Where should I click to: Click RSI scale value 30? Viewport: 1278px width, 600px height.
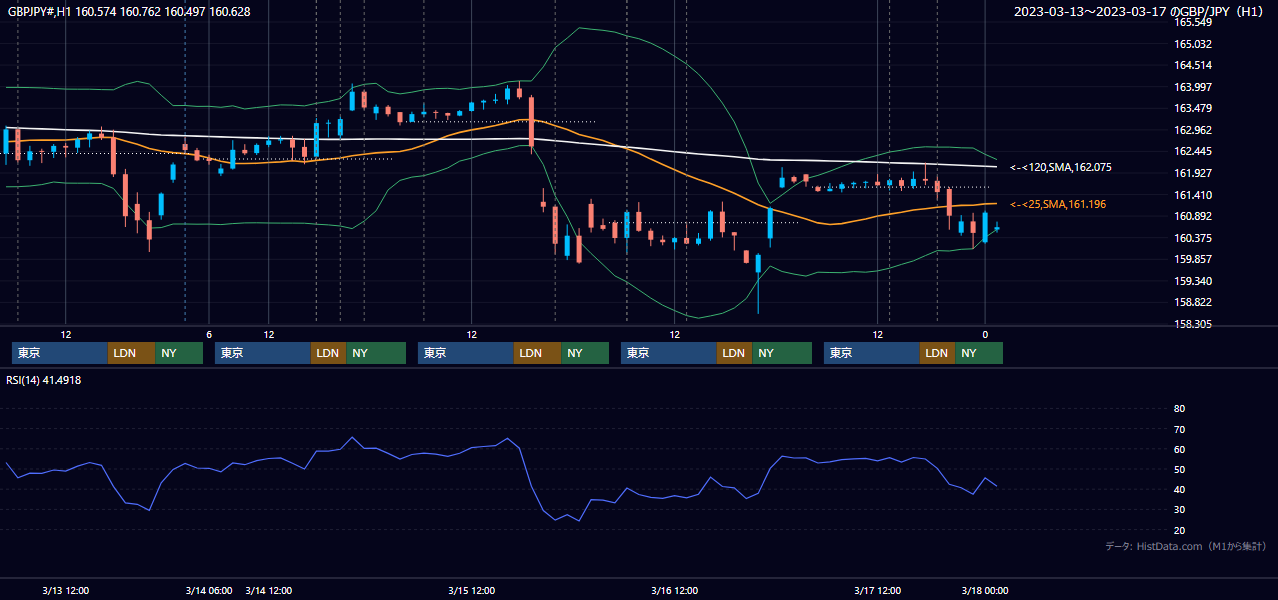coord(1179,510)
